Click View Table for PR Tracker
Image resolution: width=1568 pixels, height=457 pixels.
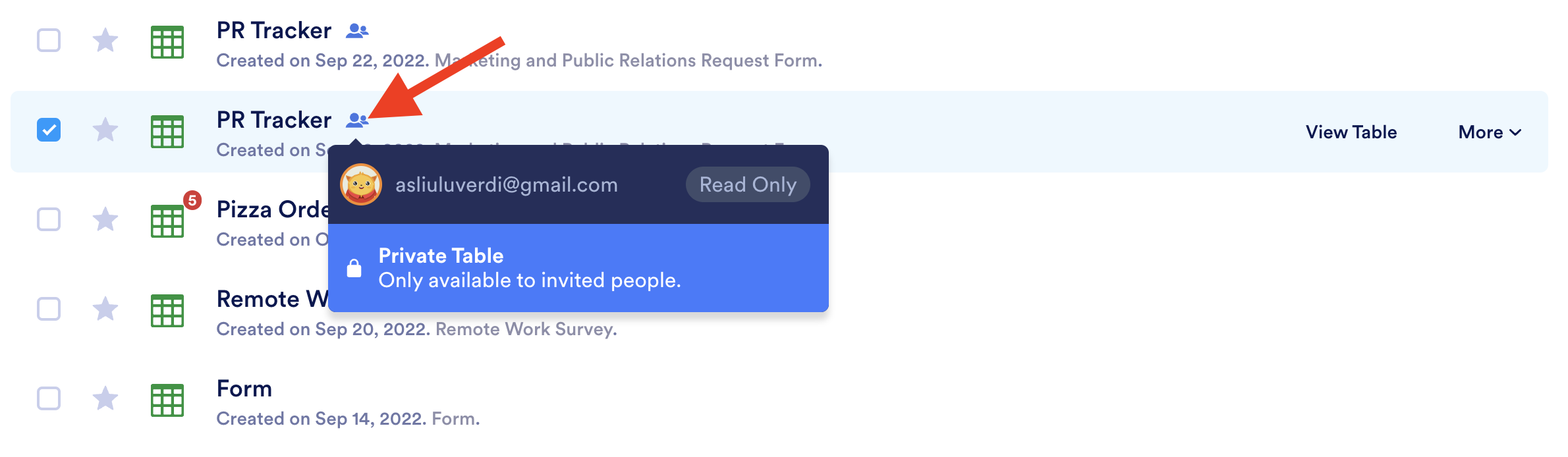tap(1351, 132)
